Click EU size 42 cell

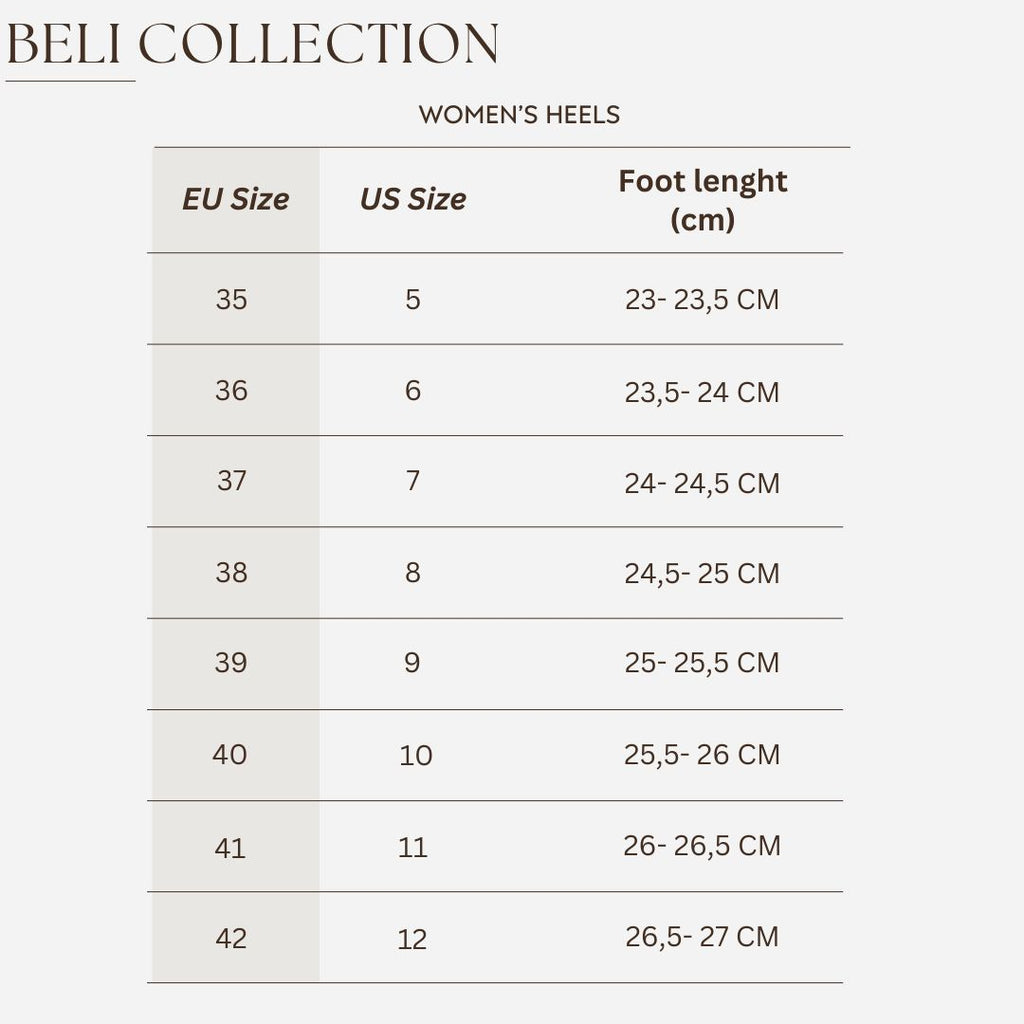point(231,938)
